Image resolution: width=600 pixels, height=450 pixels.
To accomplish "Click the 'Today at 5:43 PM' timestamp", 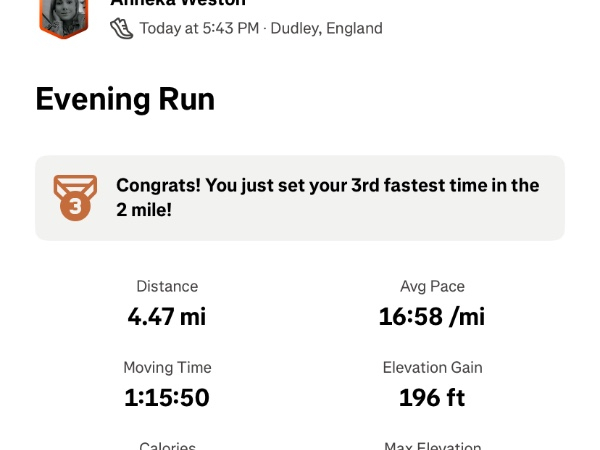I will click(198, 28).
